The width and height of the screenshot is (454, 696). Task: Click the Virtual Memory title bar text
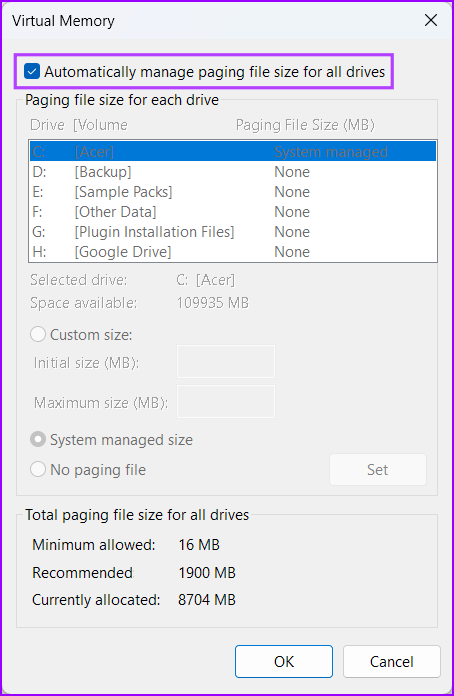(x=63, y=21)
